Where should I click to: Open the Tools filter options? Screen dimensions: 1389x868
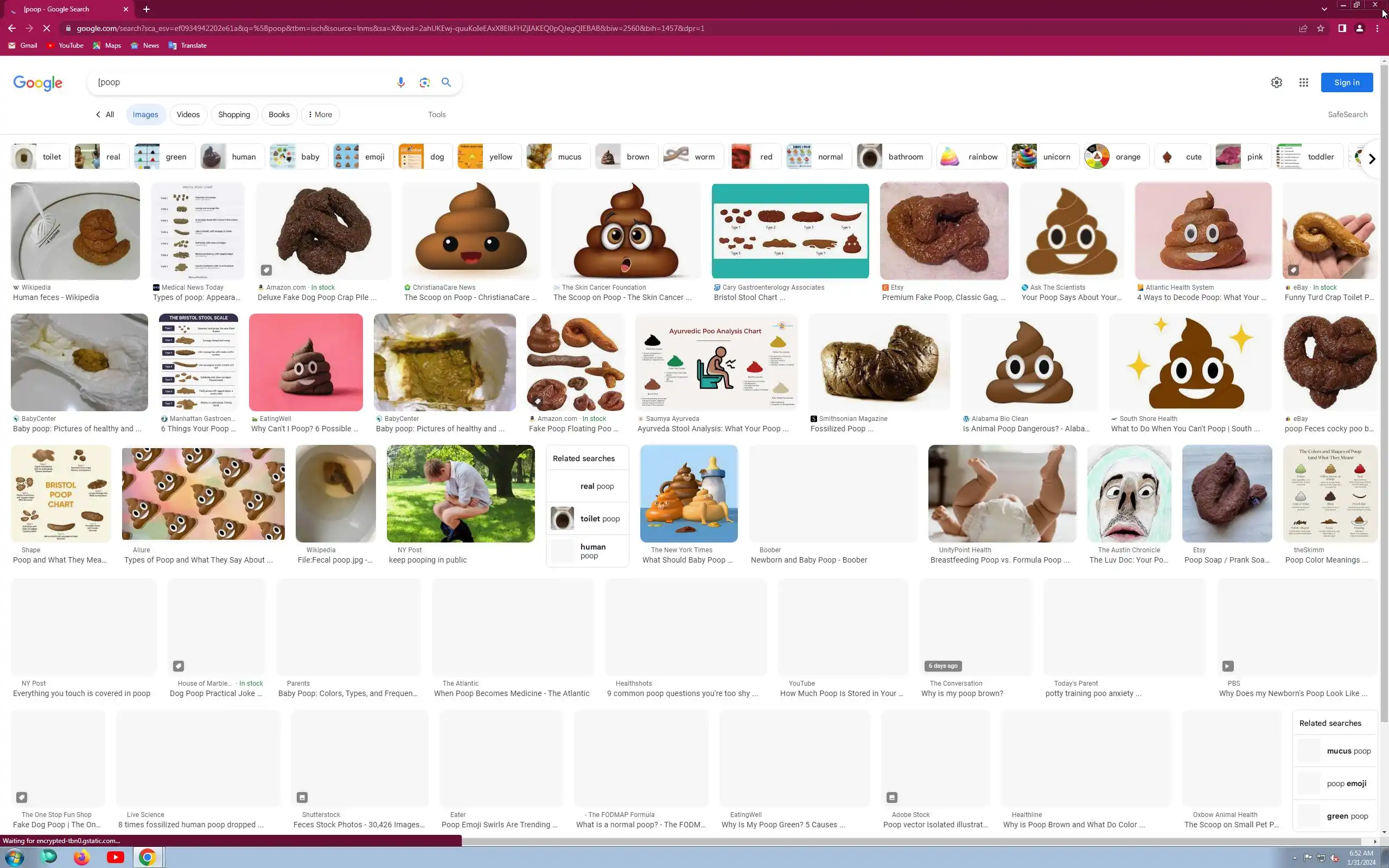click(x=436, y=115)
